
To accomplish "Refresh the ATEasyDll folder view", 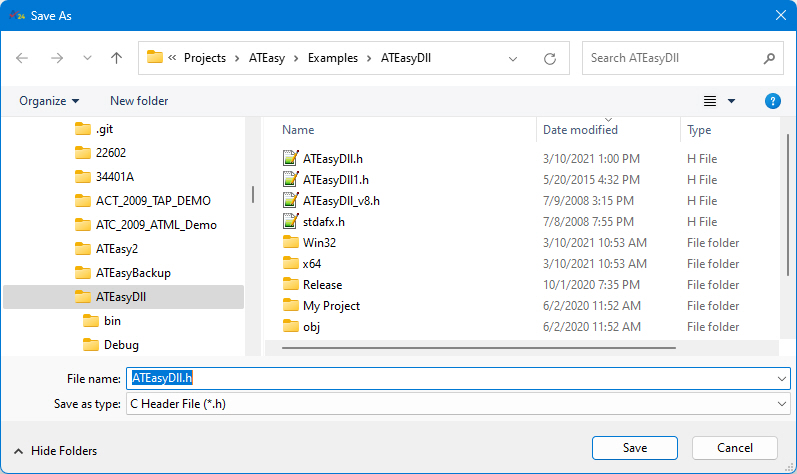I will [x=549, y=58].
